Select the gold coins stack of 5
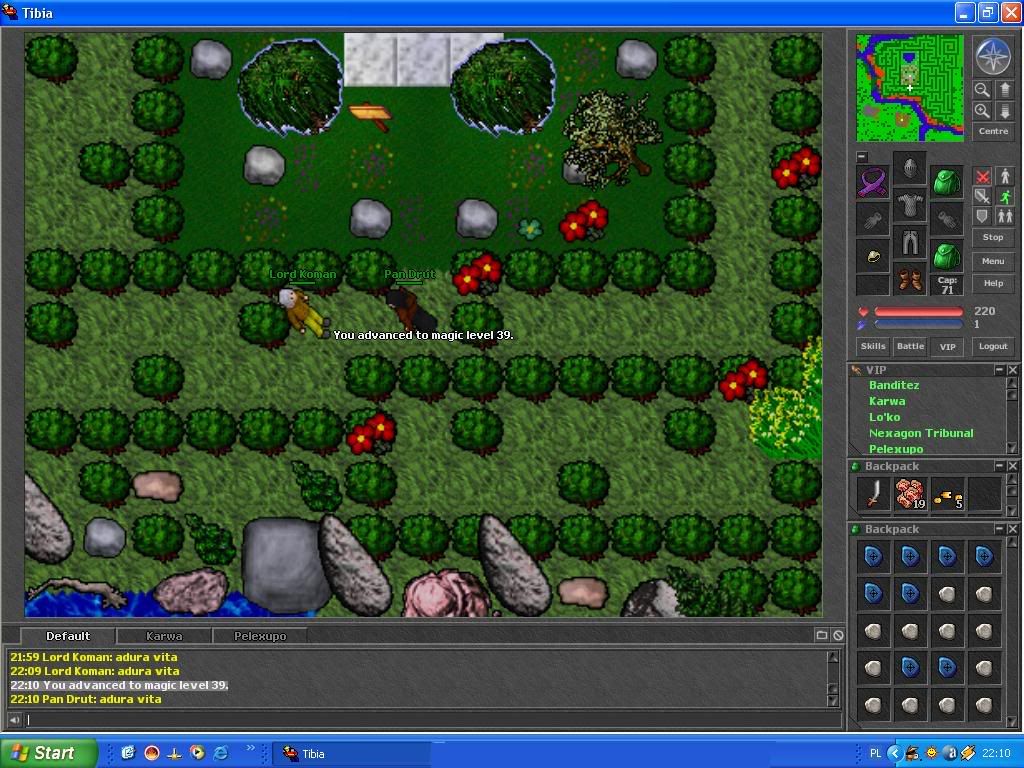 (947, 493)
